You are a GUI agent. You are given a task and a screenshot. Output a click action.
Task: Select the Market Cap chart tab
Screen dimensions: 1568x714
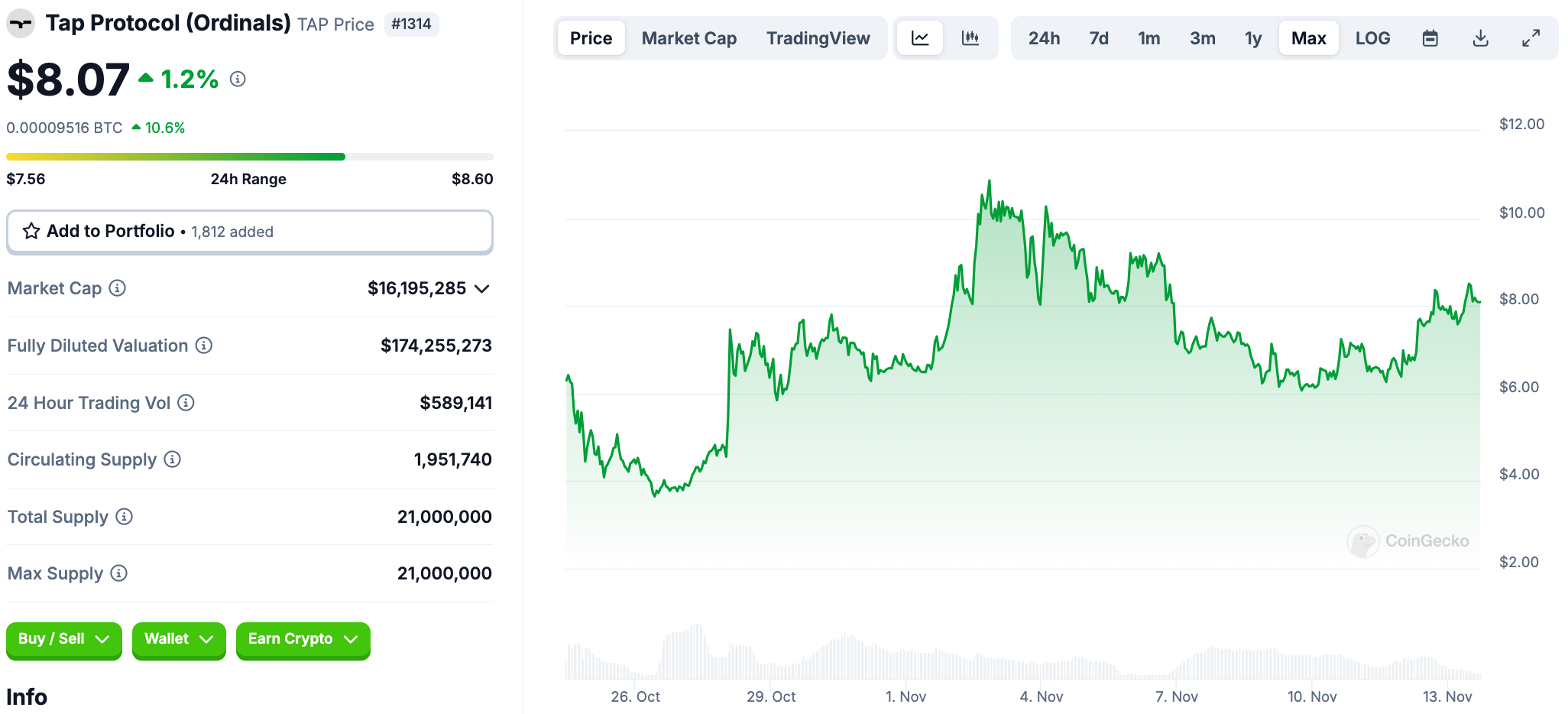(x=689, y=38)
